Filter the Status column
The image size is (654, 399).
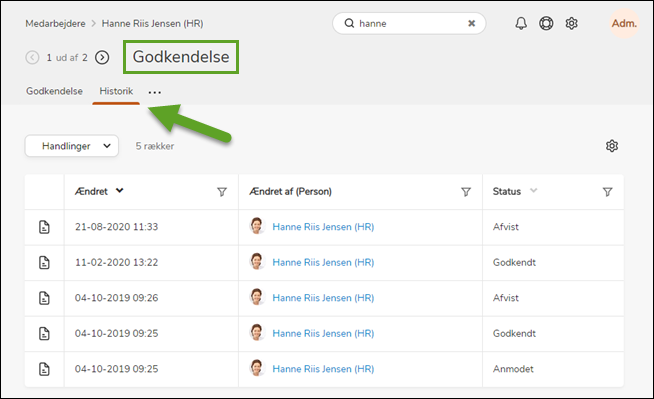607,192
